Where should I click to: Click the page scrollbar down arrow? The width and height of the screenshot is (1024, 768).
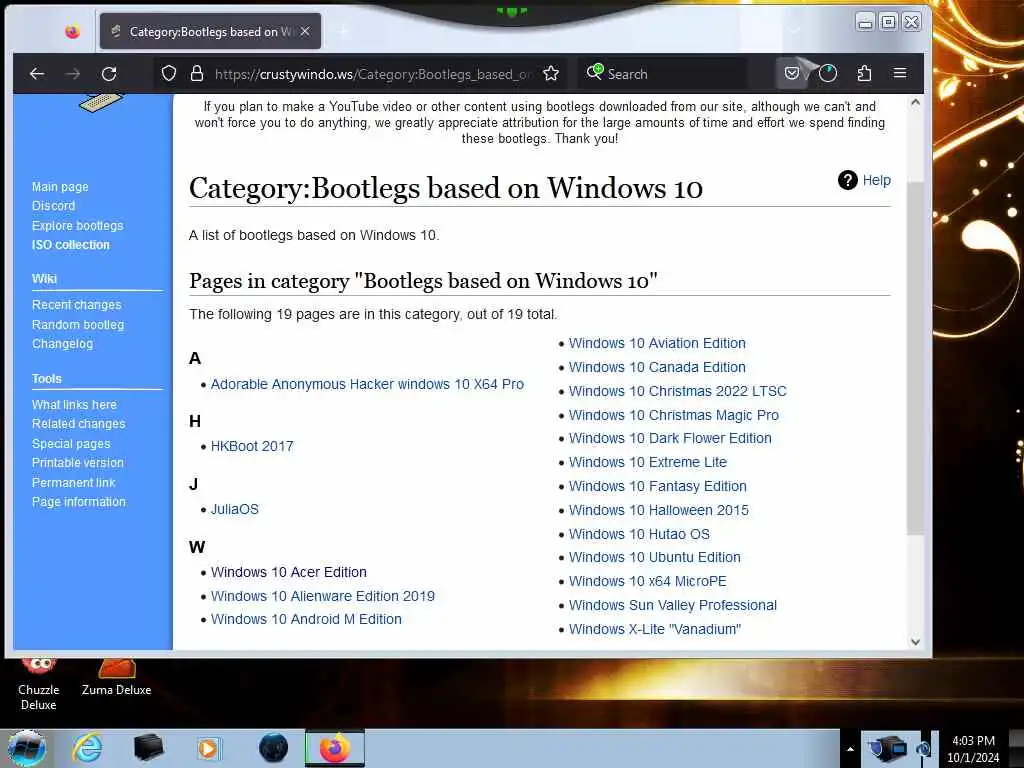coord(916,642)
